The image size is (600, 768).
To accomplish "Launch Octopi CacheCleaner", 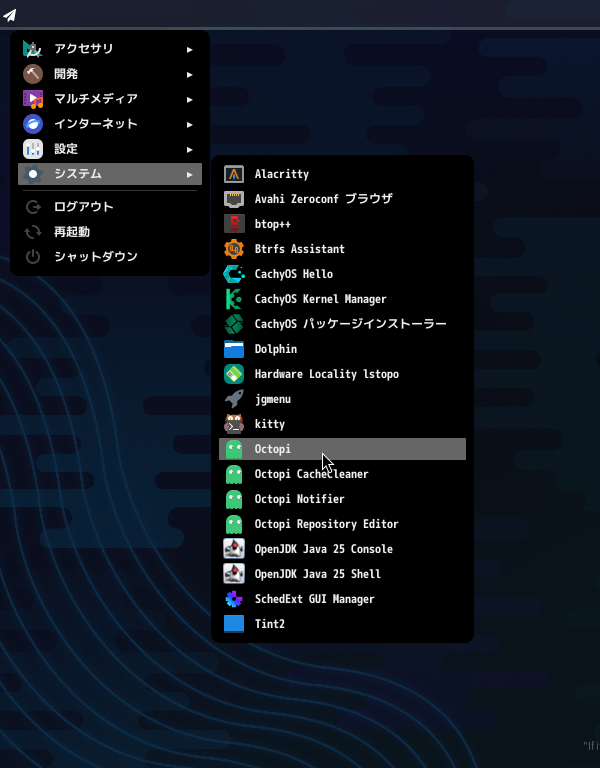I will [342, 474].
